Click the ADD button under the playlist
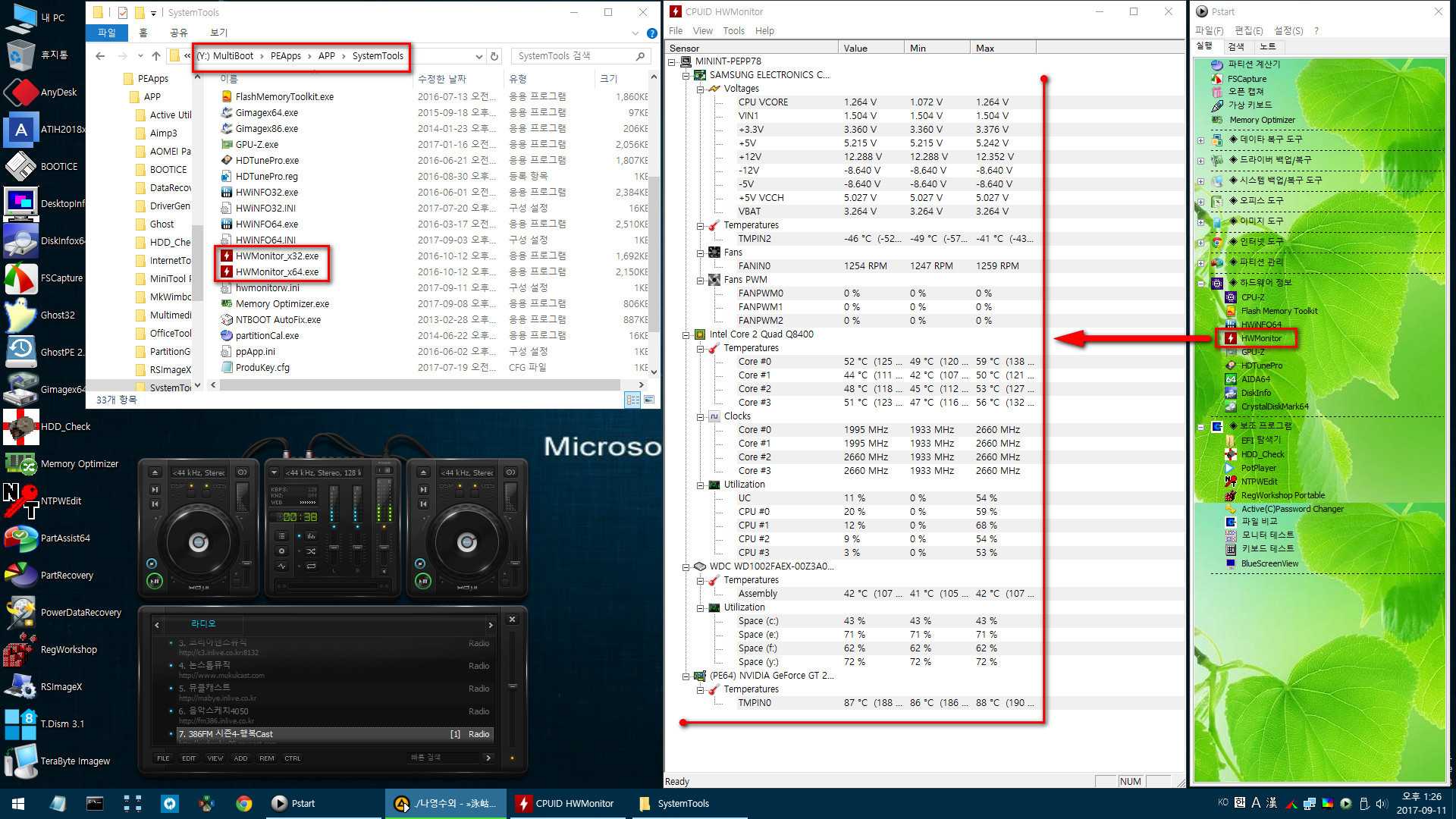Viewport: 1456px width, 819px height. (240, 758)
